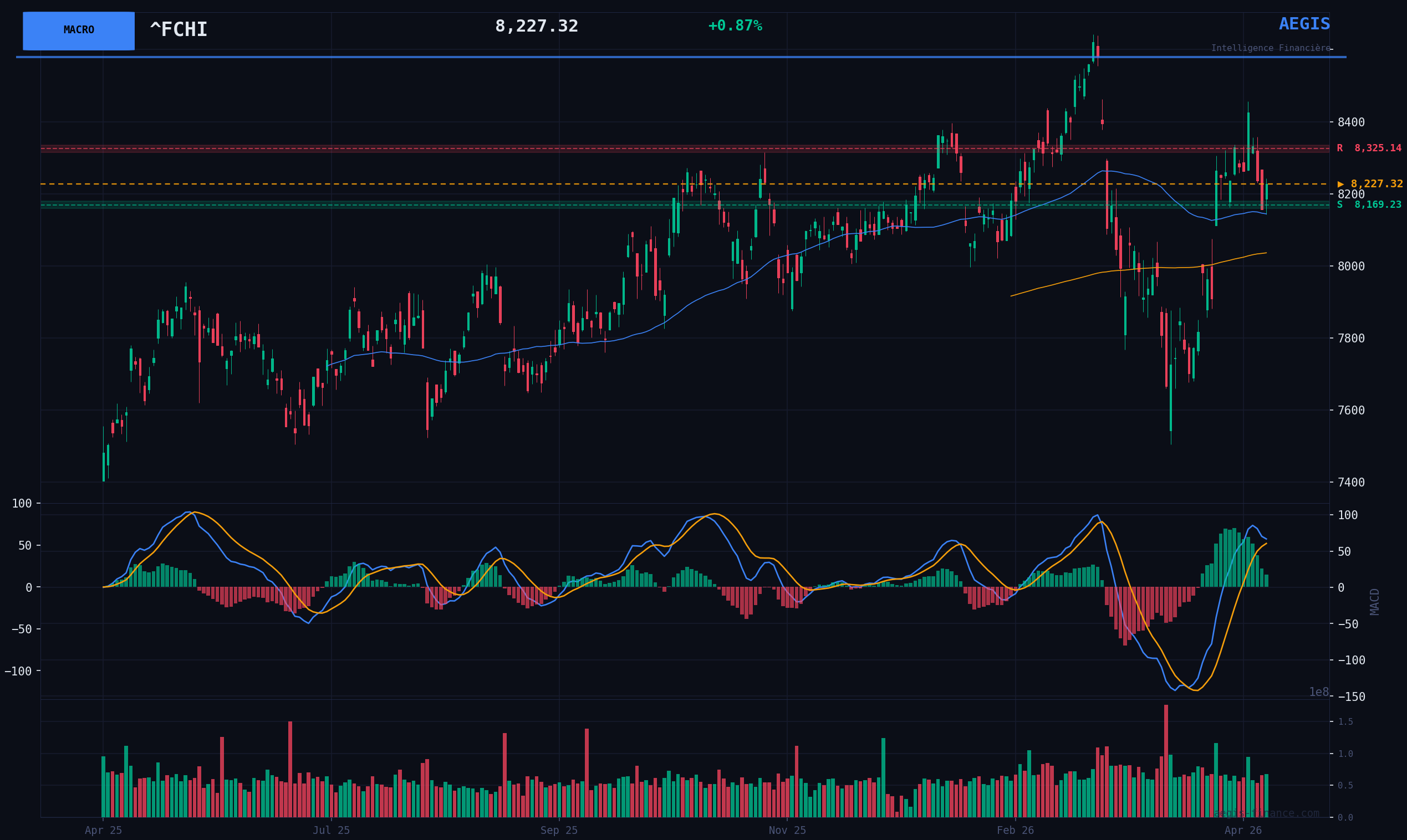This screenshot has width=1407, height=840.
Task: Click the 8400 price axis label
Action: pyautogui.click(x=1351, y=122)
